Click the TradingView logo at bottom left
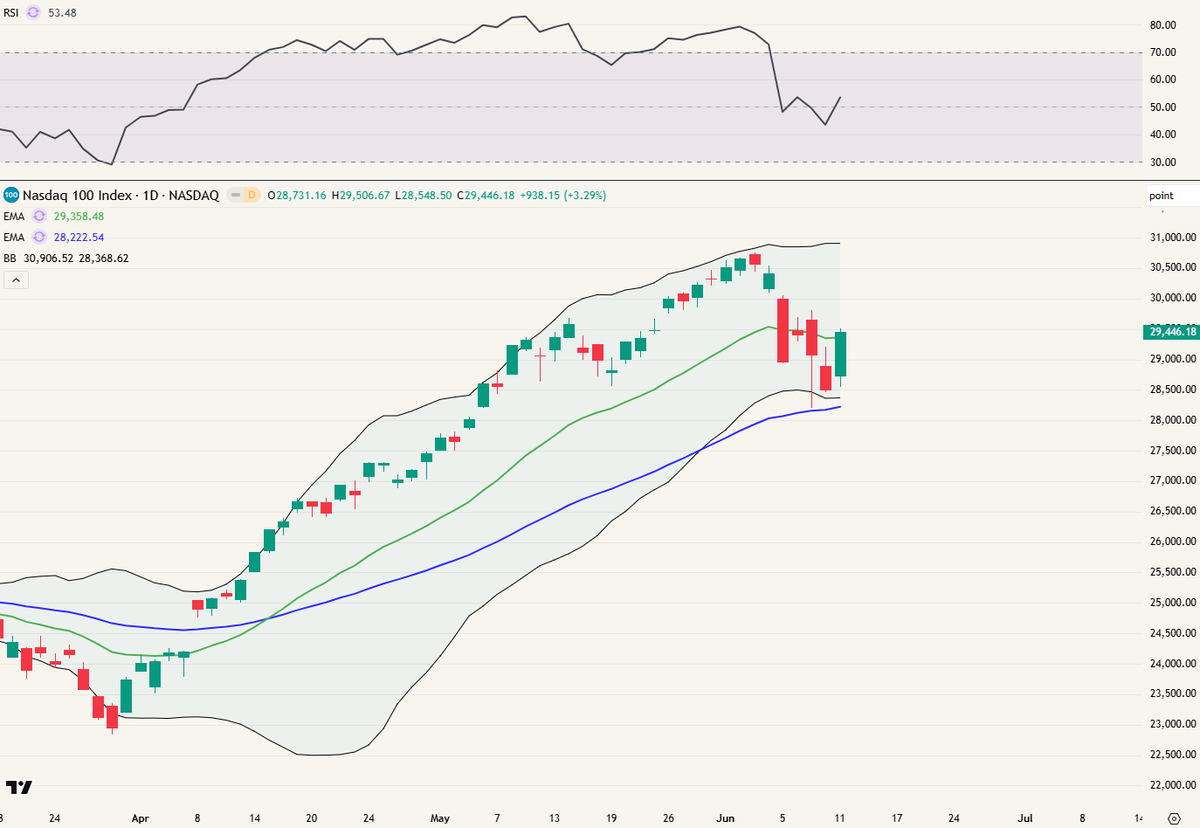 18,788
